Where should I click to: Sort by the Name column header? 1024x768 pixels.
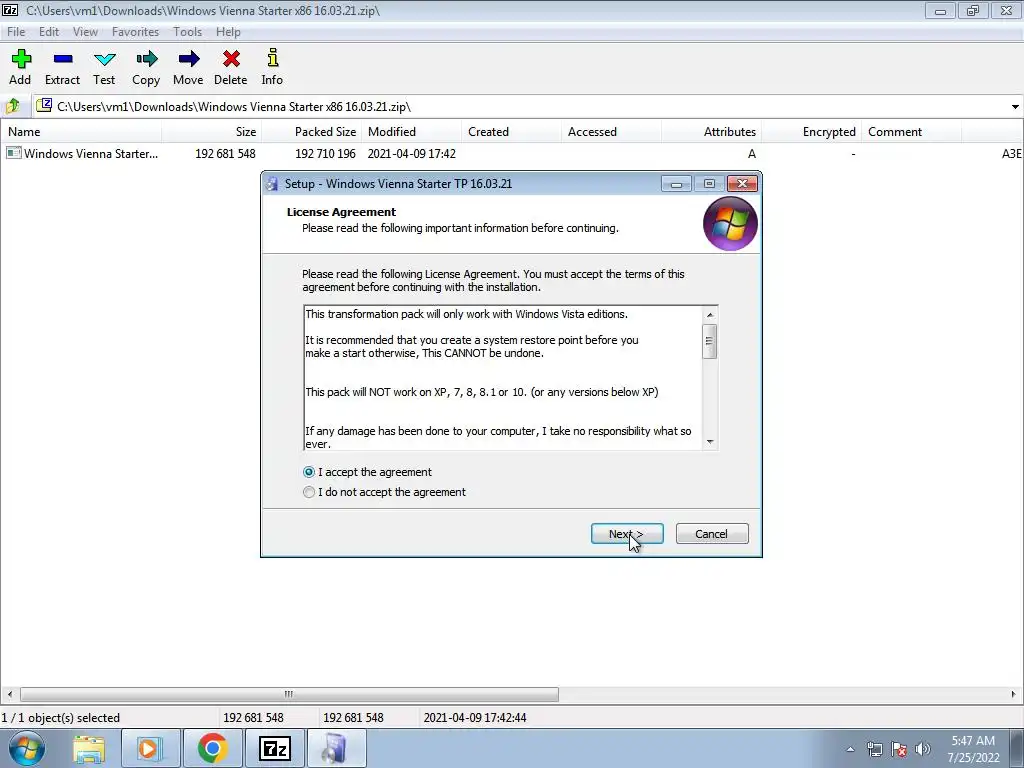(81, 132)
